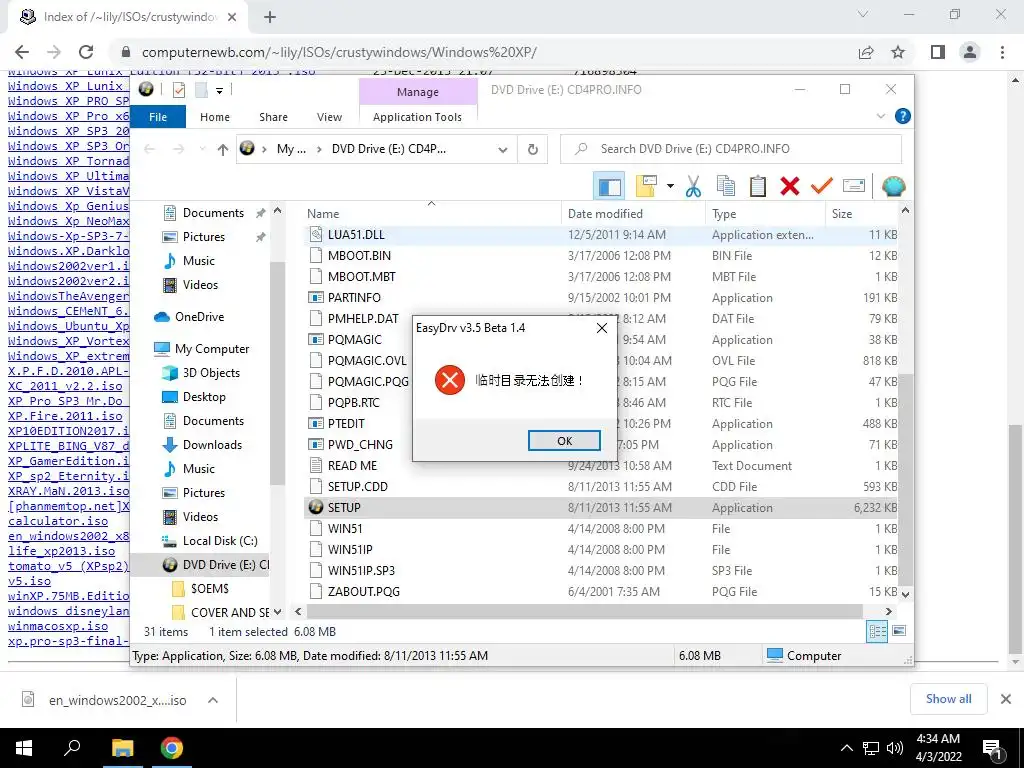Open the Chrome profile avatar

[x=970, y=52]
